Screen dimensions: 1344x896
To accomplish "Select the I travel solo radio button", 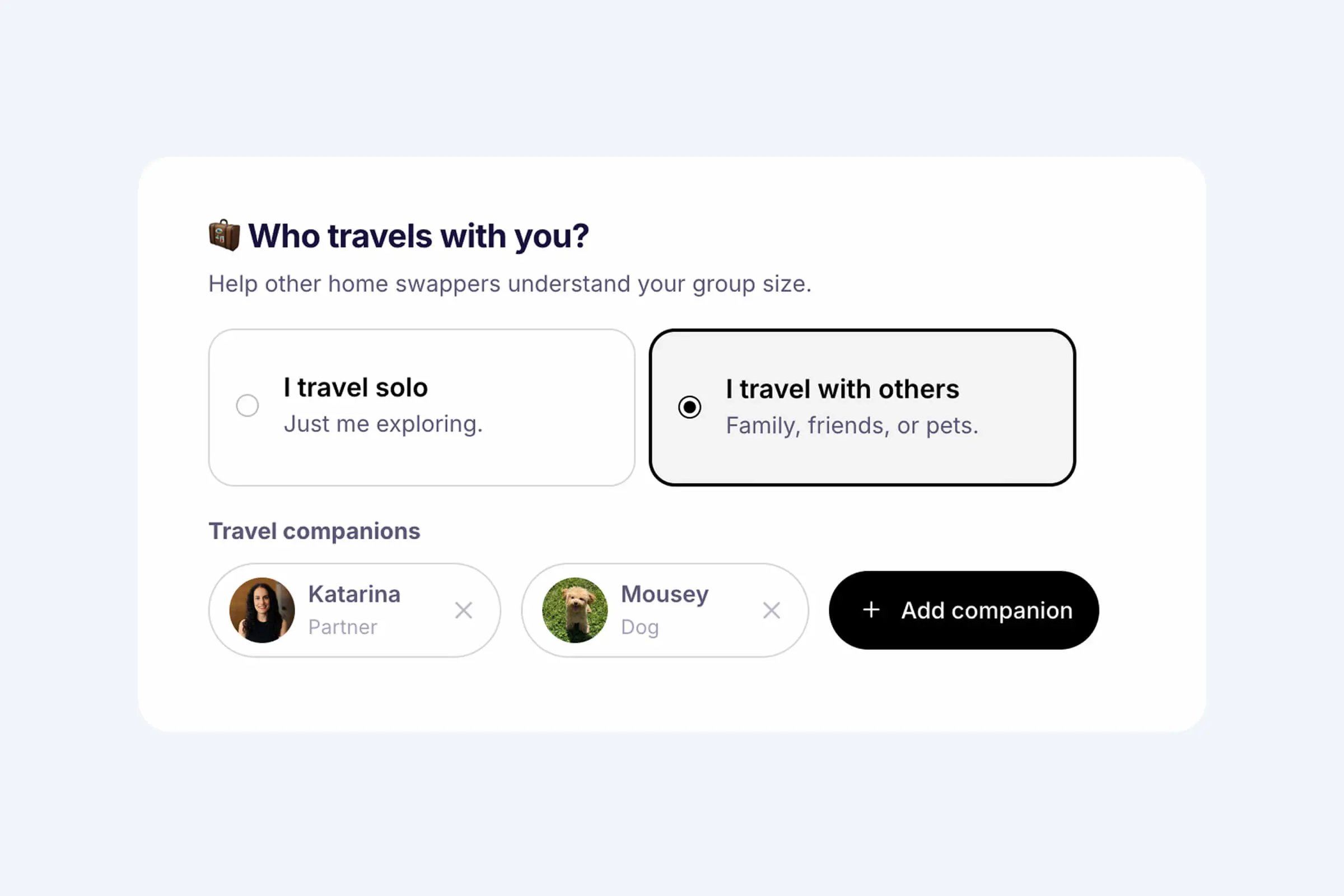I will click(x=248, y=404).
